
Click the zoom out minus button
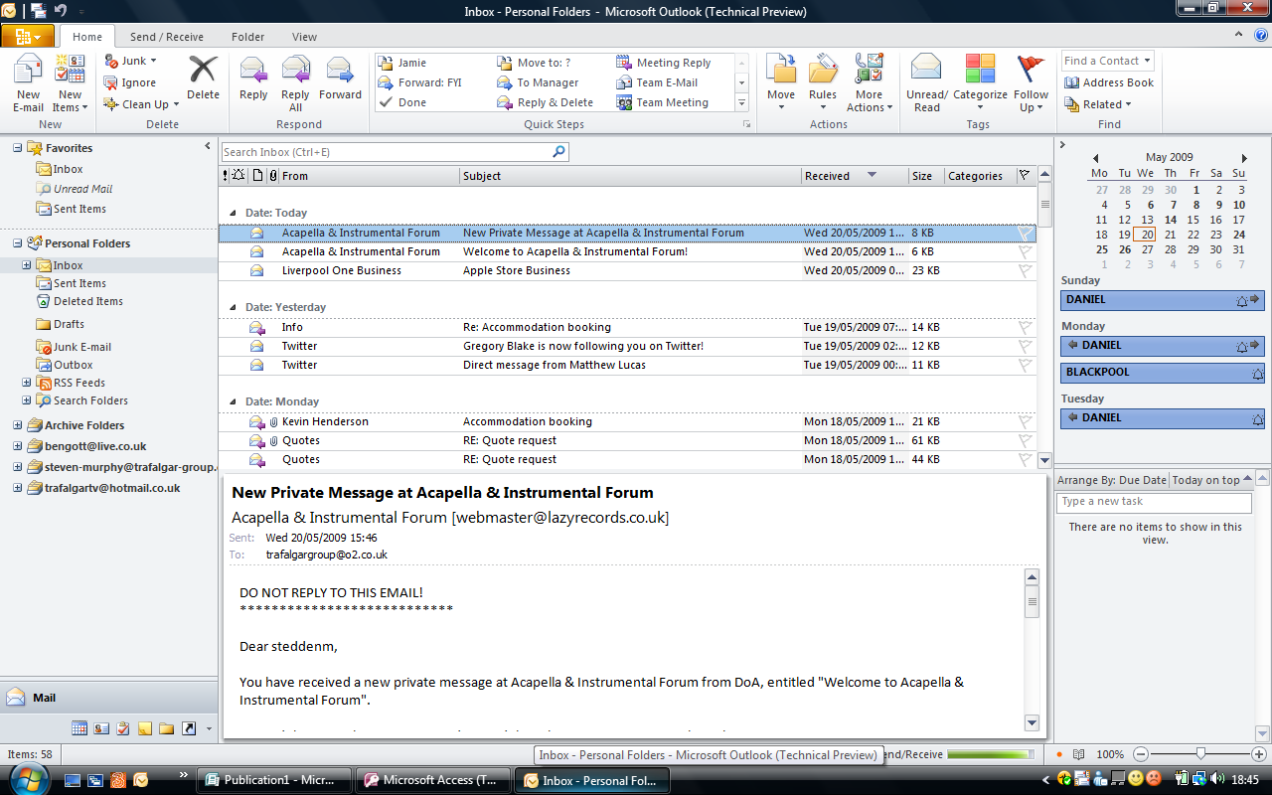coord(1141,754)
